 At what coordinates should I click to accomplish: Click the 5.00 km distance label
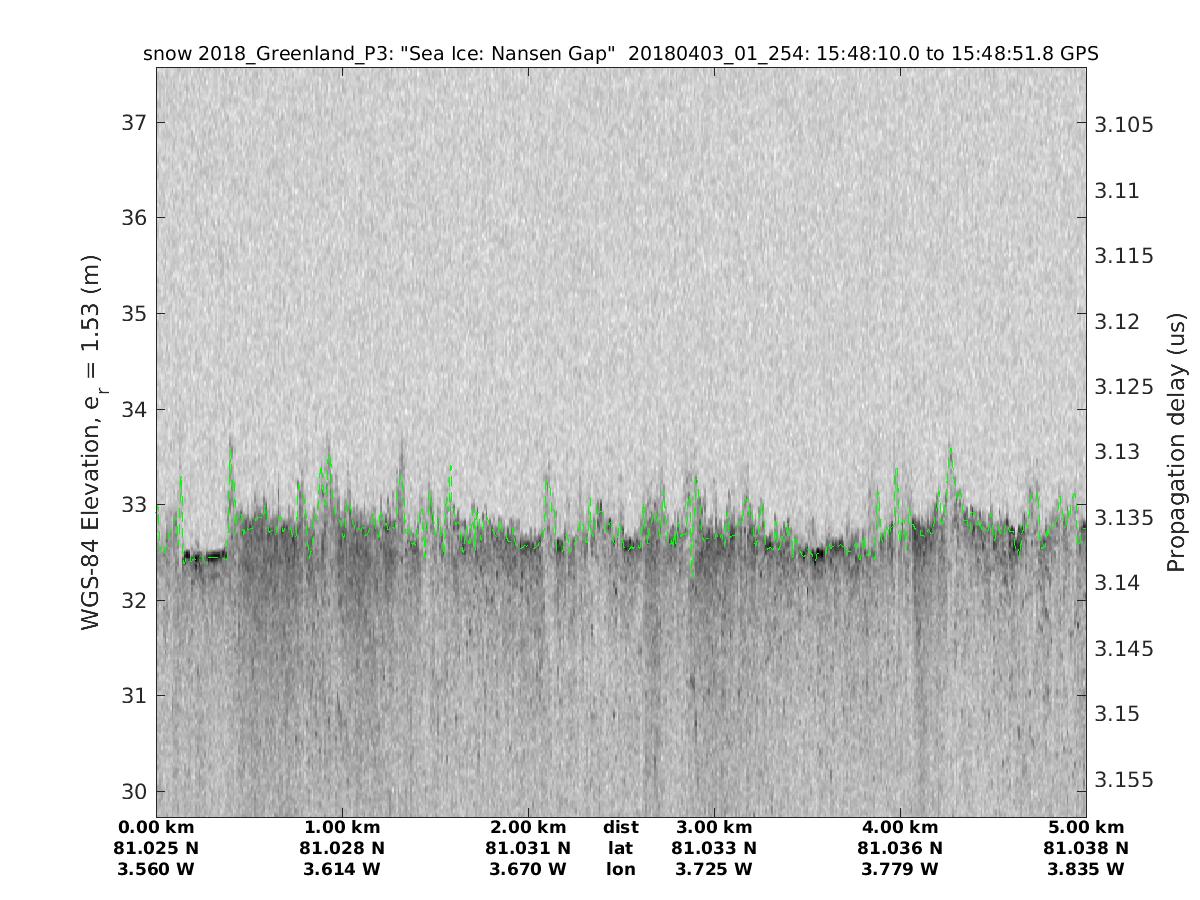(x=1085, y=827)
